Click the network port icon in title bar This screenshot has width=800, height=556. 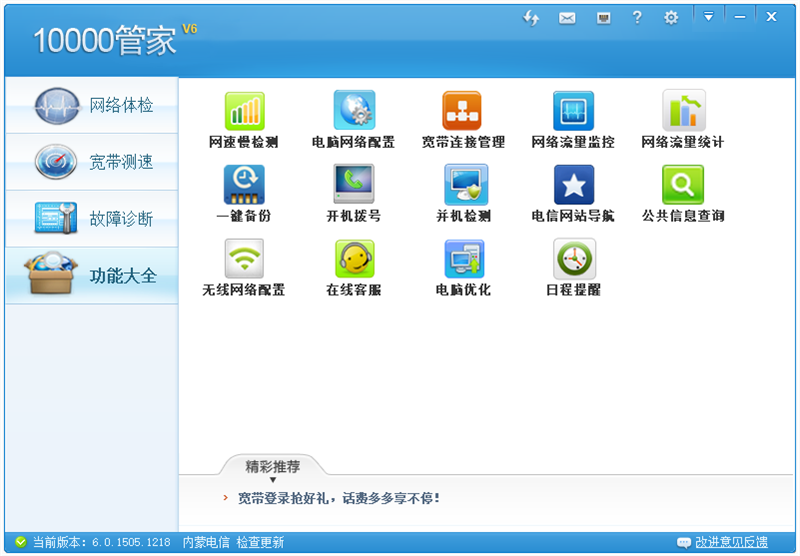[604, 18]
